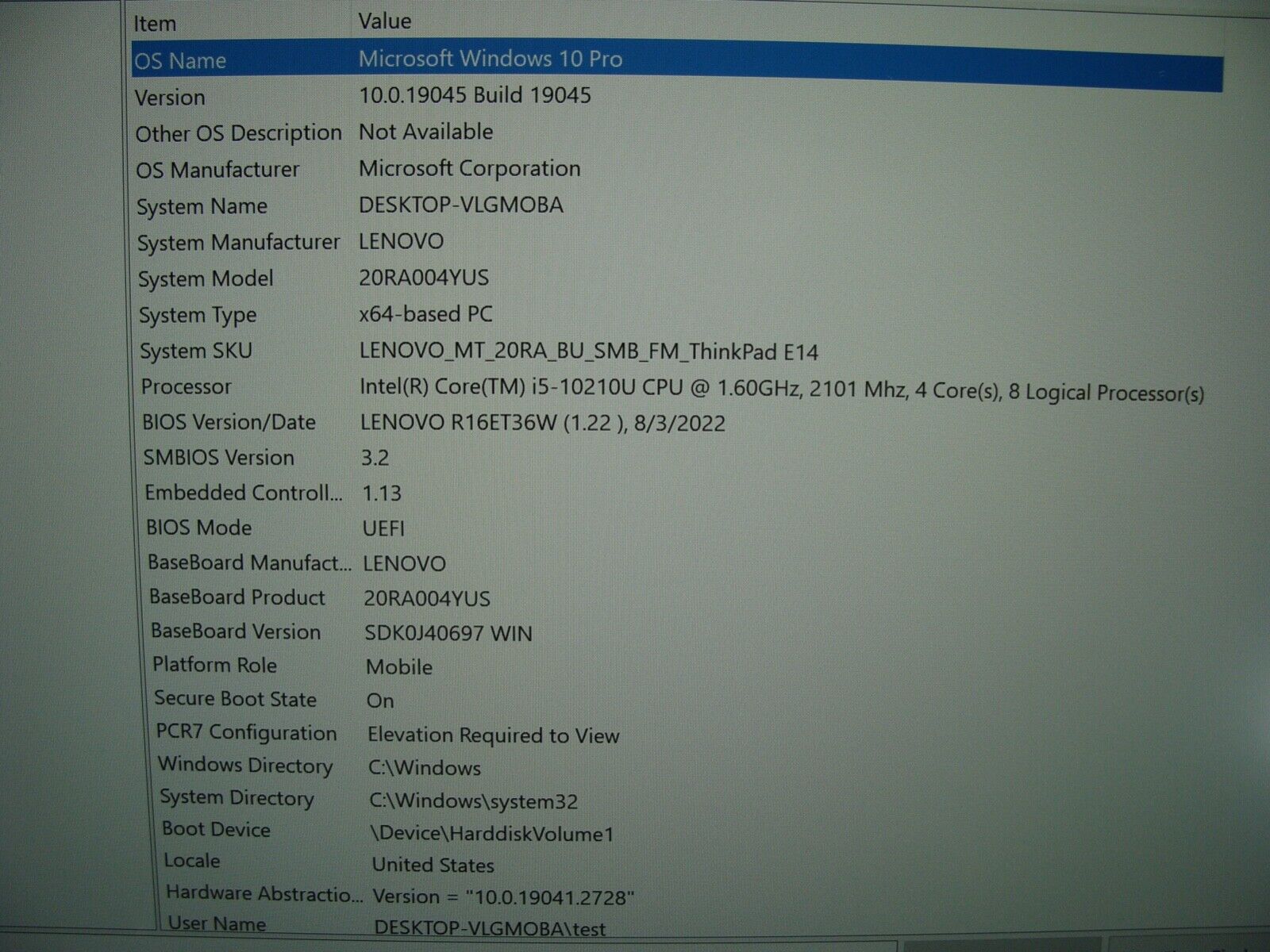Click the BaseBoard Manufacturer LENOVO value

coord(404,564)
